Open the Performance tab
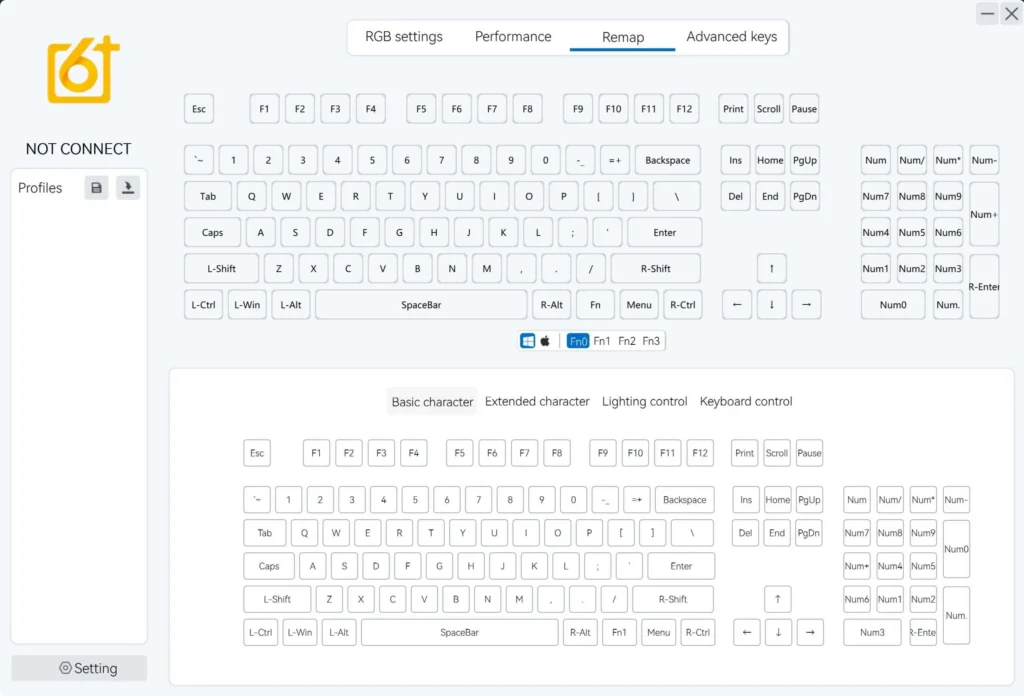The image size is (1024, 696). click(513, 37)
